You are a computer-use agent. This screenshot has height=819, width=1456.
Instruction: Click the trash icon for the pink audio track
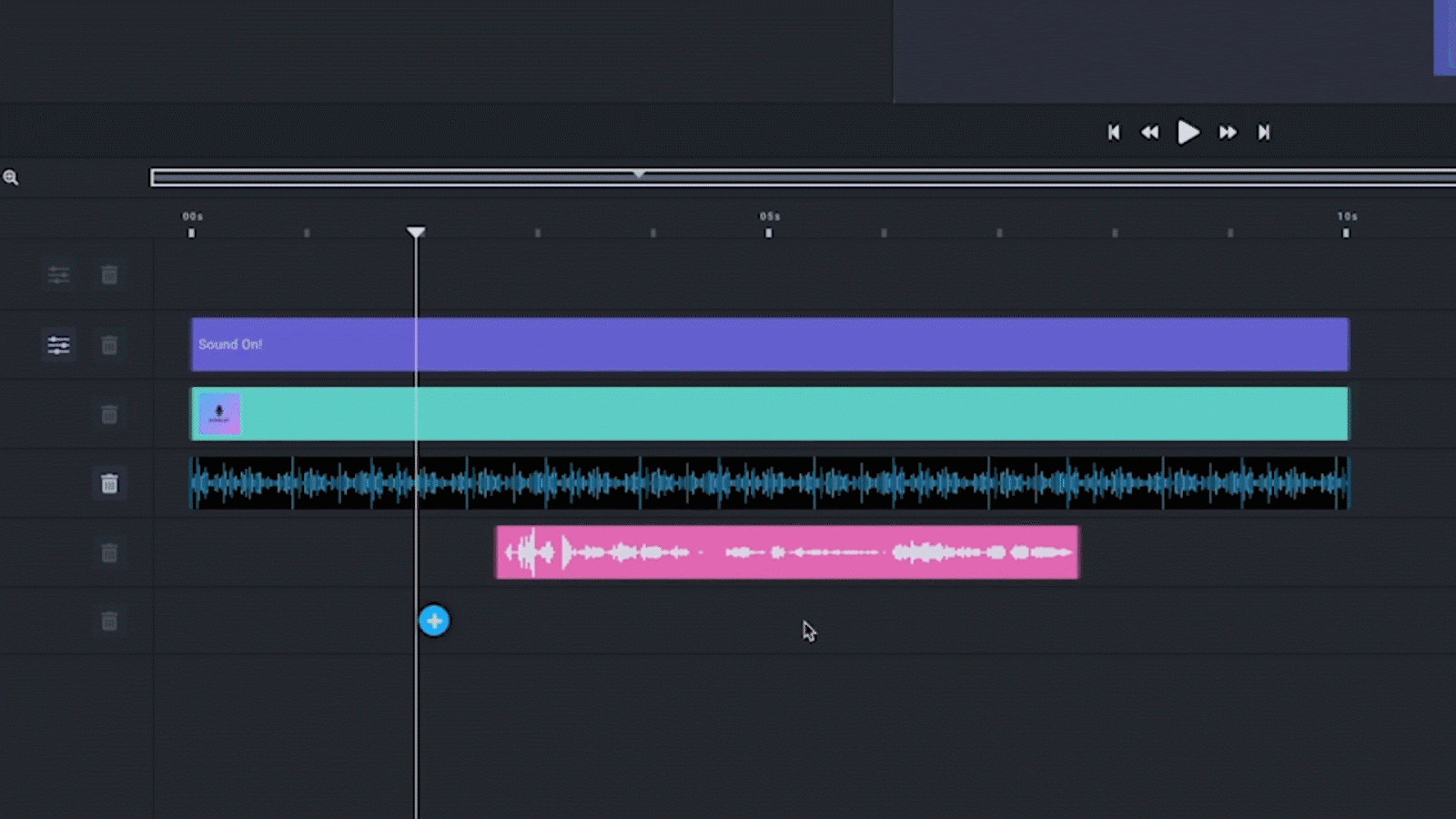(x=109, y=552)
